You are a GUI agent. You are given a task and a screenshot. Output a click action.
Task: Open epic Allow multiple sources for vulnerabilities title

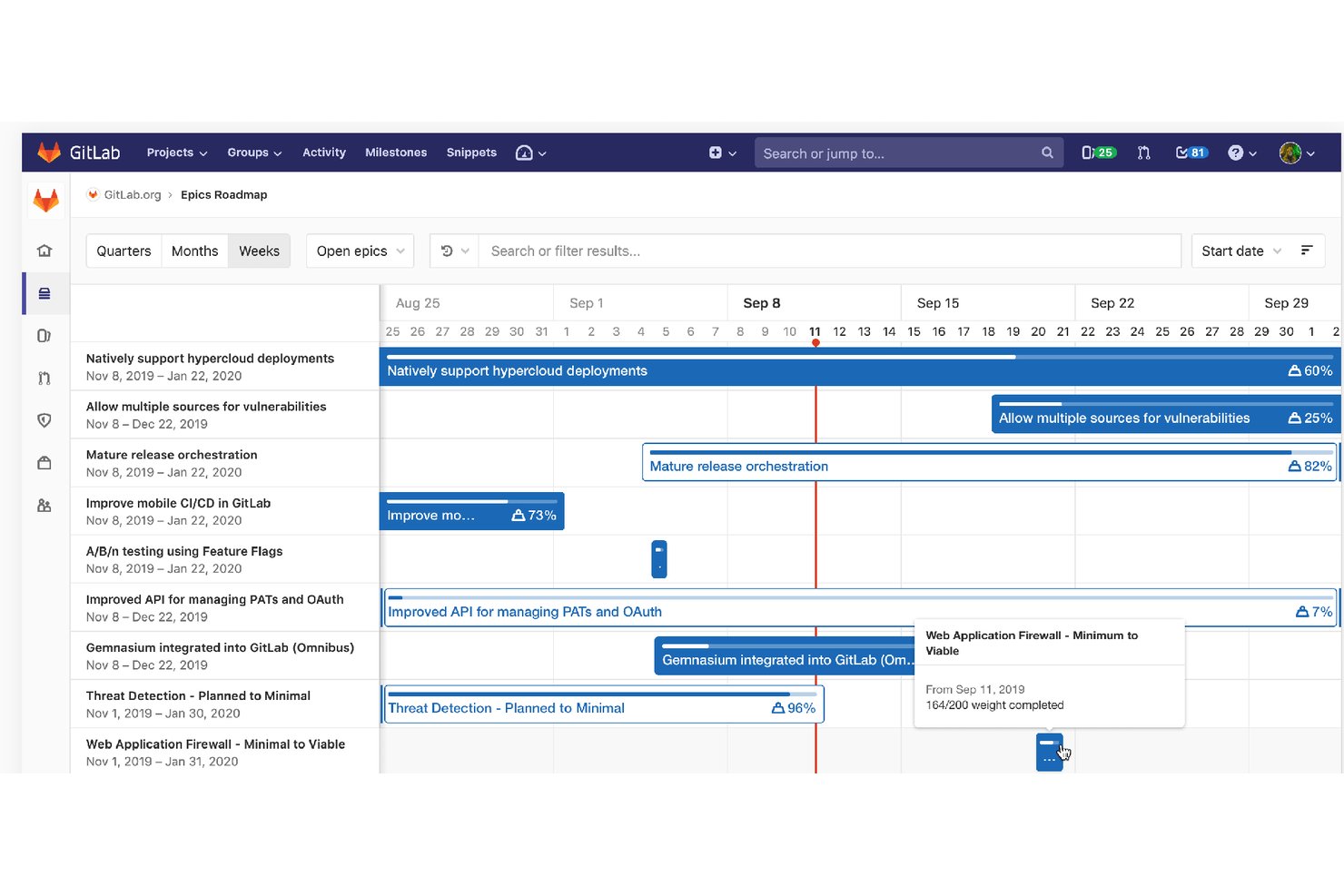coord(206,407)
